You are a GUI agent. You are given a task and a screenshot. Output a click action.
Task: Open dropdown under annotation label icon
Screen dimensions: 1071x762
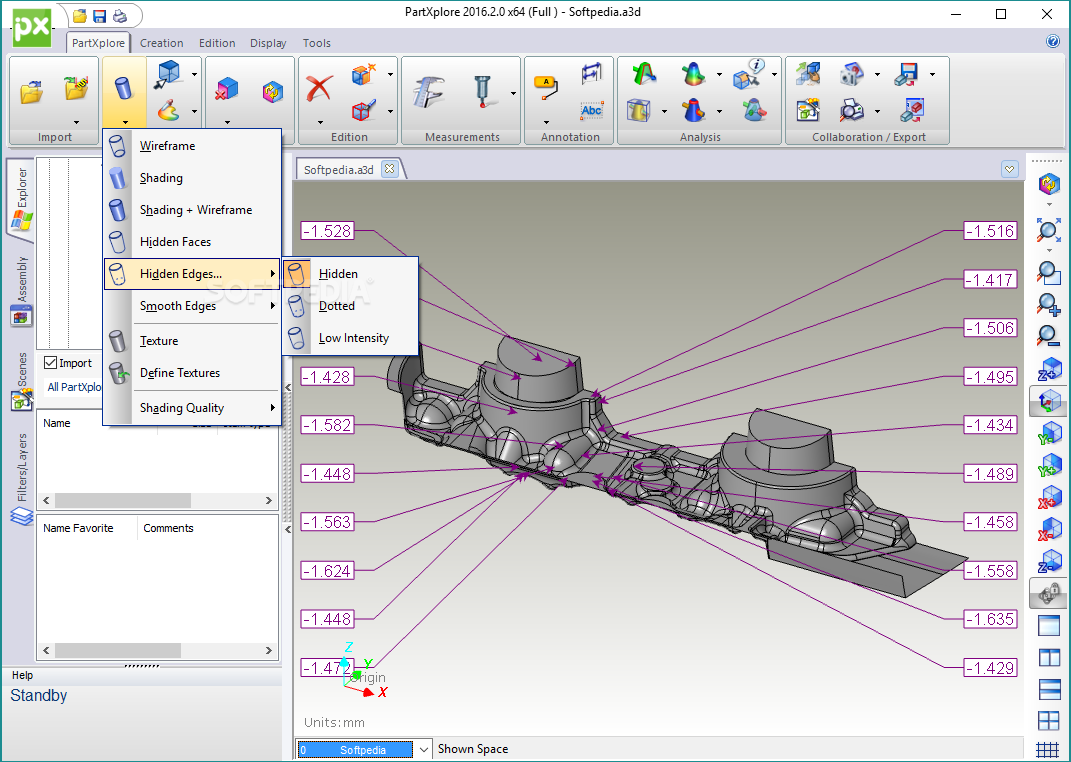click(x=546, y=123)
